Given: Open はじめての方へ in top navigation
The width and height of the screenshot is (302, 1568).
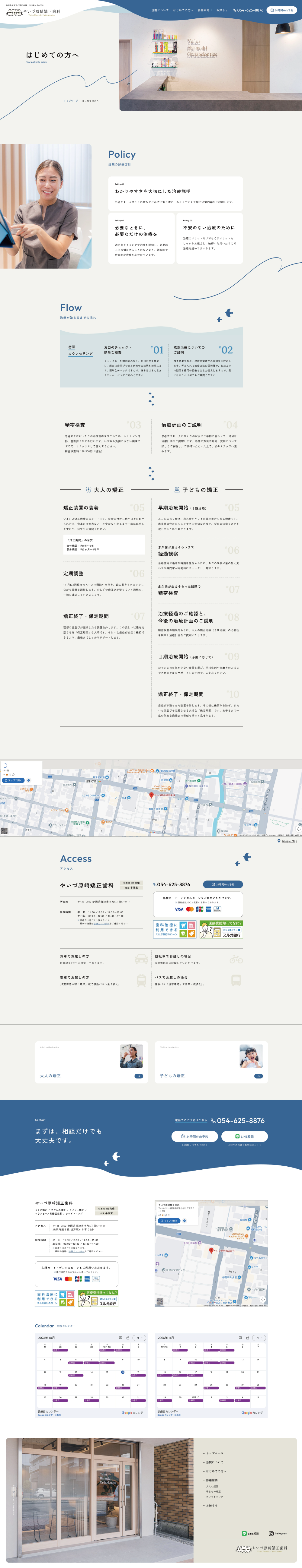Looking at the screenshot, I should click(183, 10).
